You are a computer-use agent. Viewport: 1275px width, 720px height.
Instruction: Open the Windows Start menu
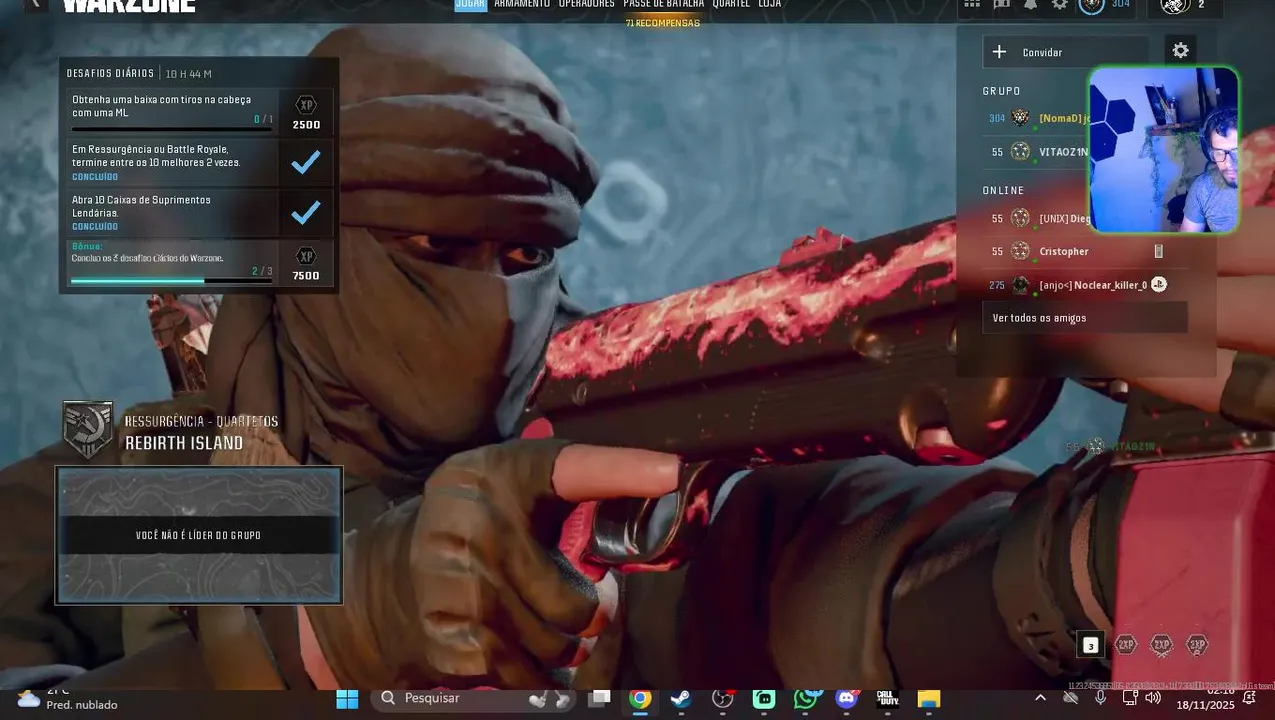pyautogui.click(x=347, y=699)
